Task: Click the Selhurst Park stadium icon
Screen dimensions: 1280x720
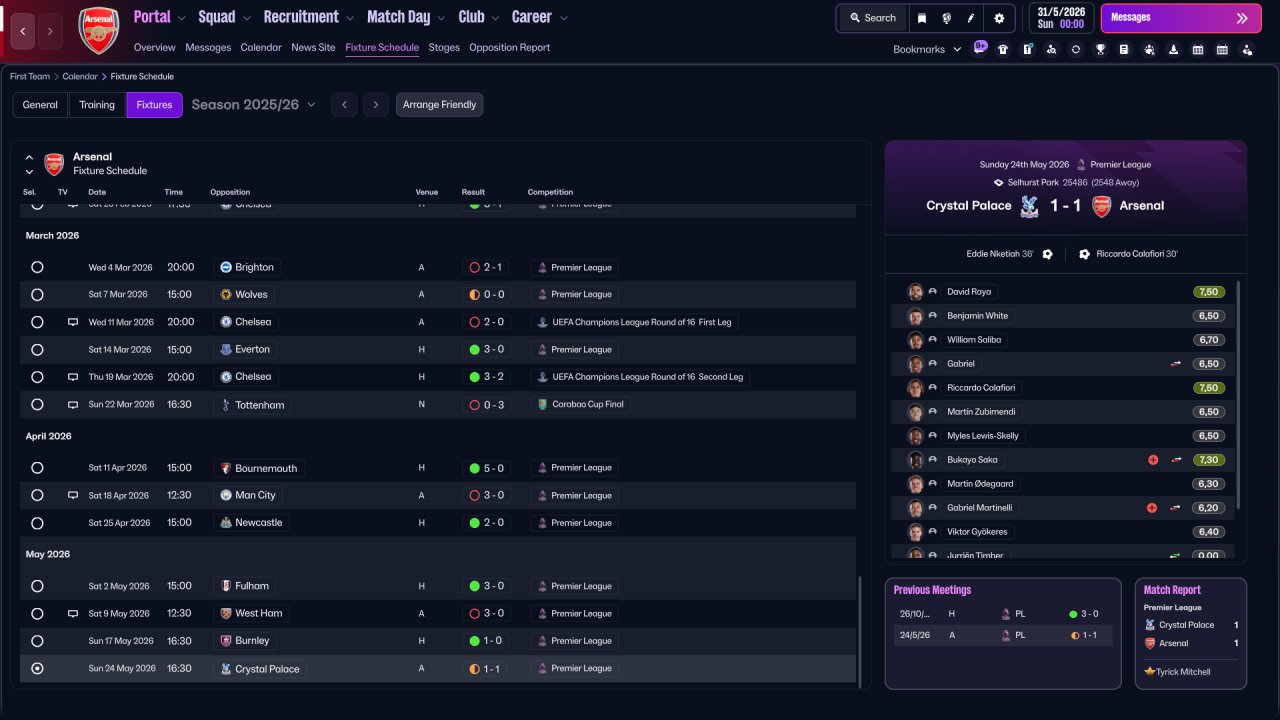Action: click(x=999, y=183)
